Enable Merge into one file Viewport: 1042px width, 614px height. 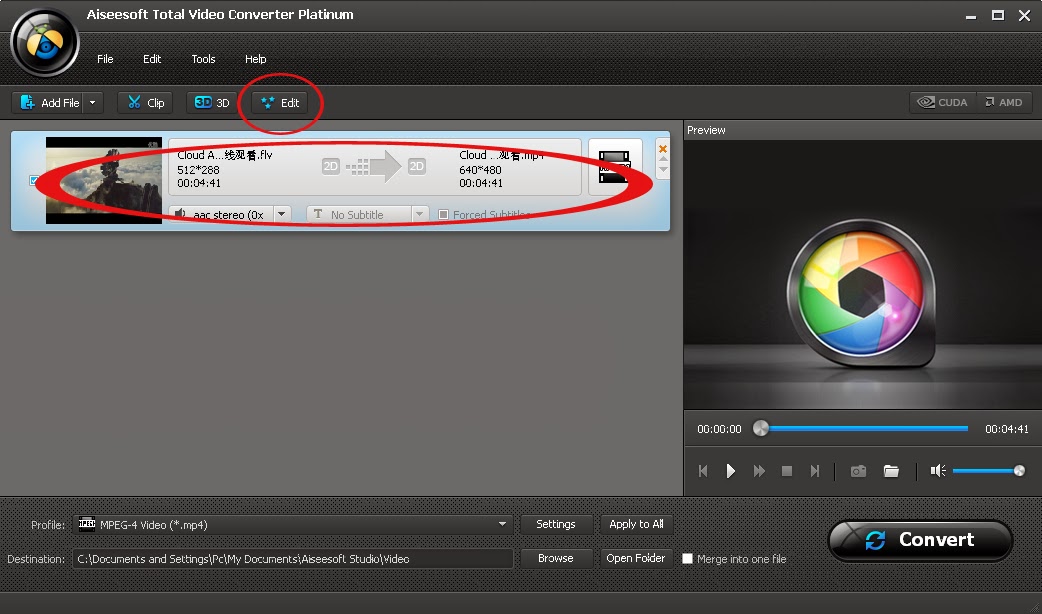[688, 559]
